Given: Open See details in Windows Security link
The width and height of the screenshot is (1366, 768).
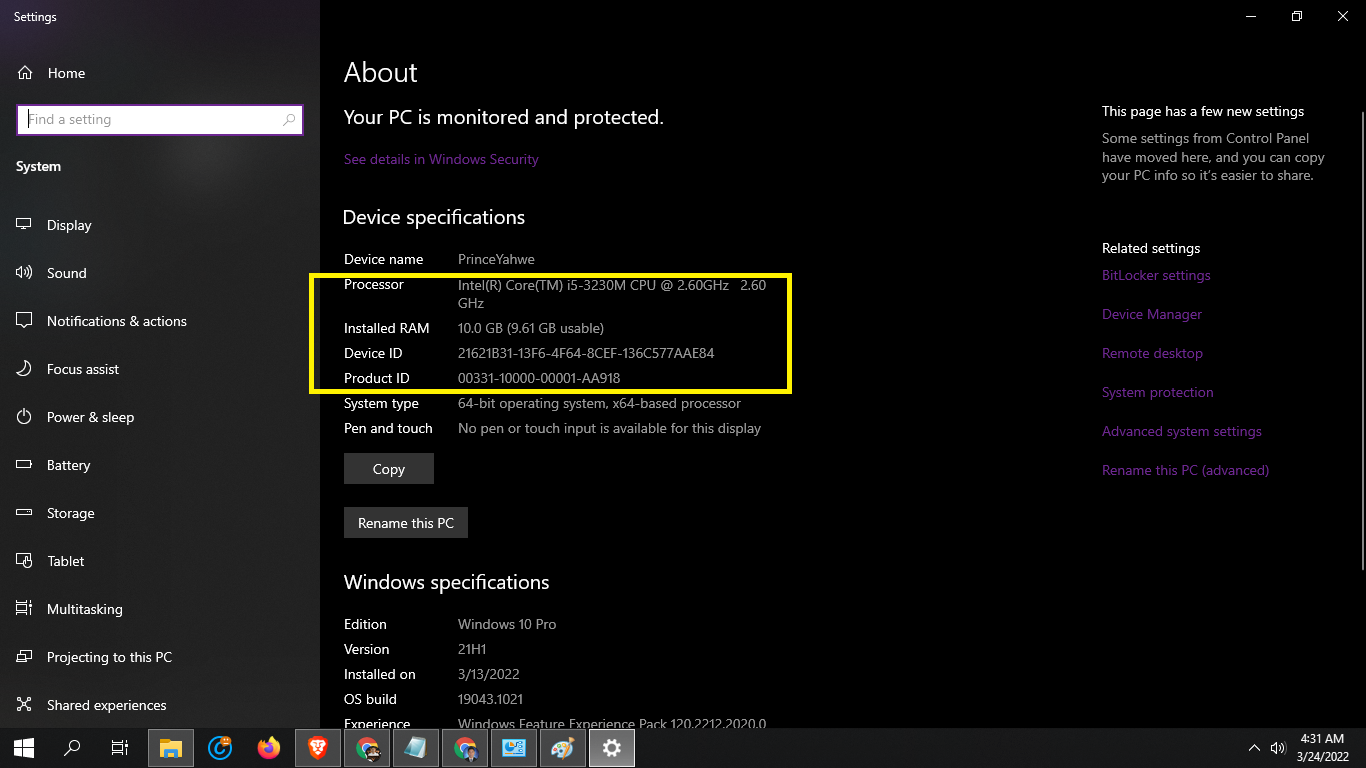Looking at the screenshot, I should coord(441,159).
